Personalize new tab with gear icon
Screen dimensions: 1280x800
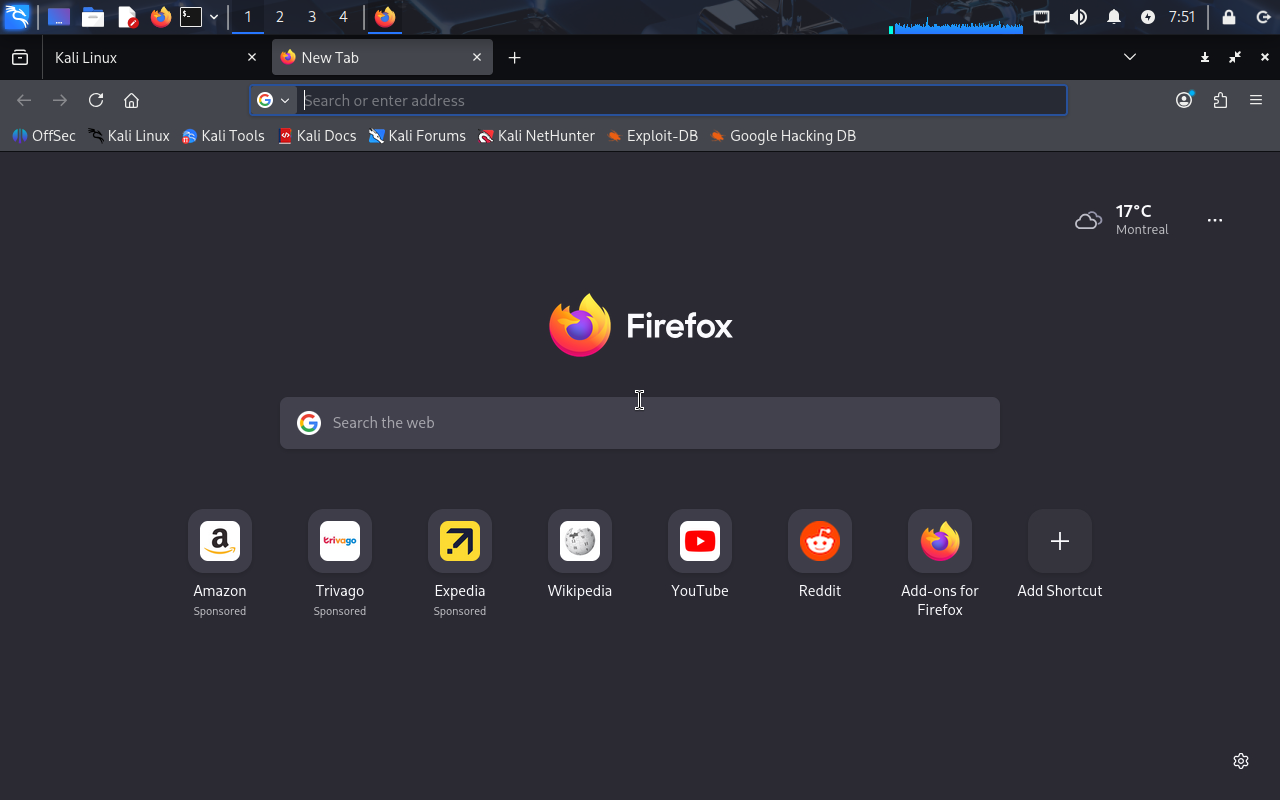pyautogui.click(x=1241, y=761)
